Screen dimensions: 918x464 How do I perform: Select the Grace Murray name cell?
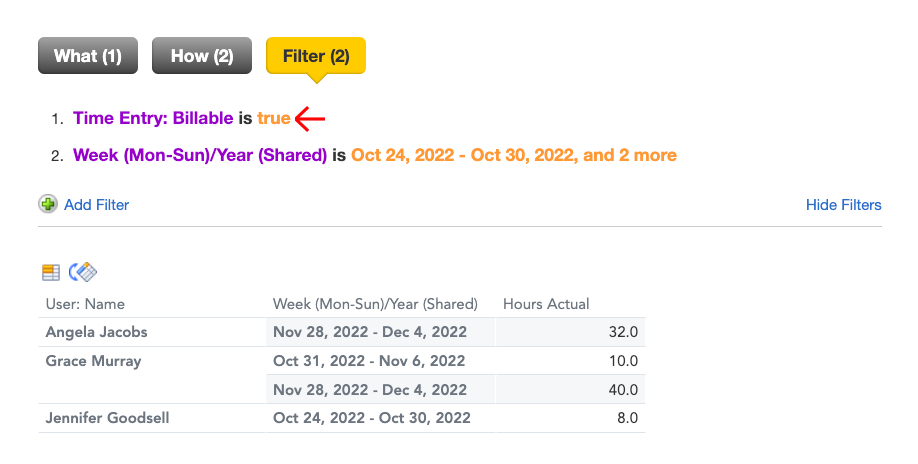tap(94, 361)
